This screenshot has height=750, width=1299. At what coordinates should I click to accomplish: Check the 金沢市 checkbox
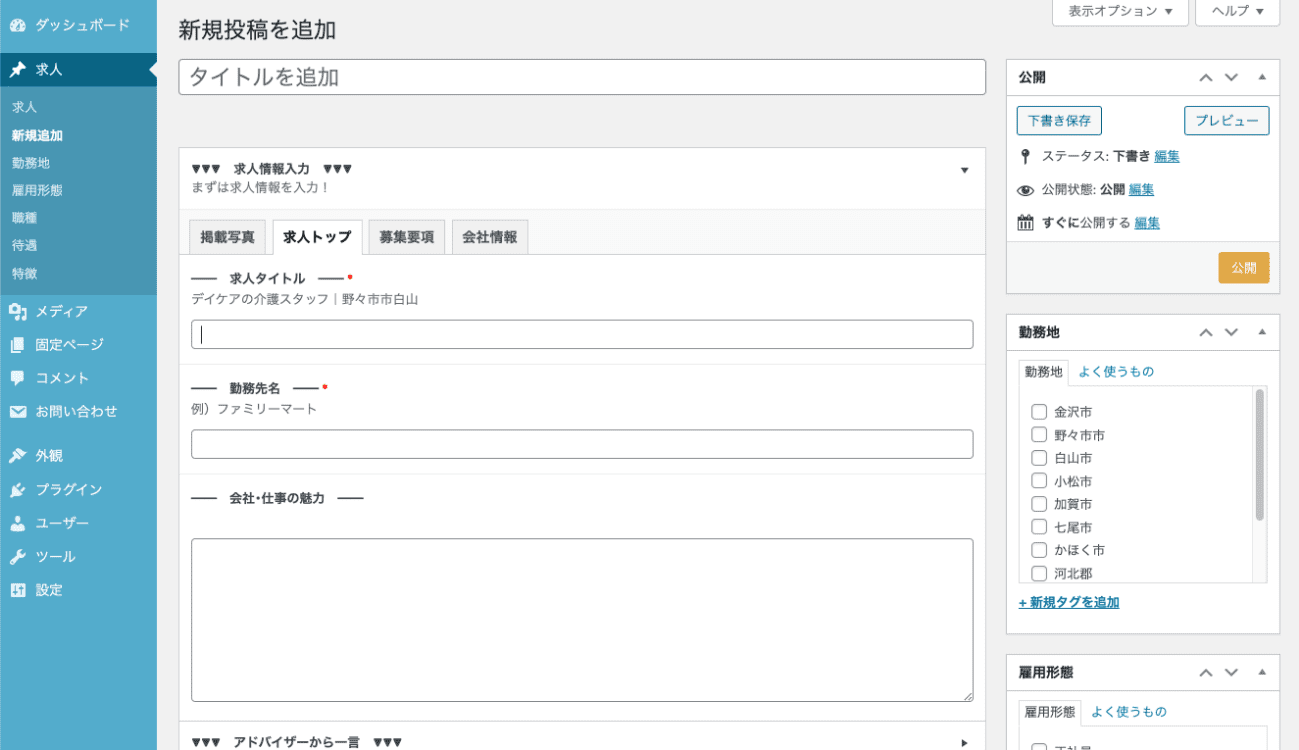click(1039, 412)
